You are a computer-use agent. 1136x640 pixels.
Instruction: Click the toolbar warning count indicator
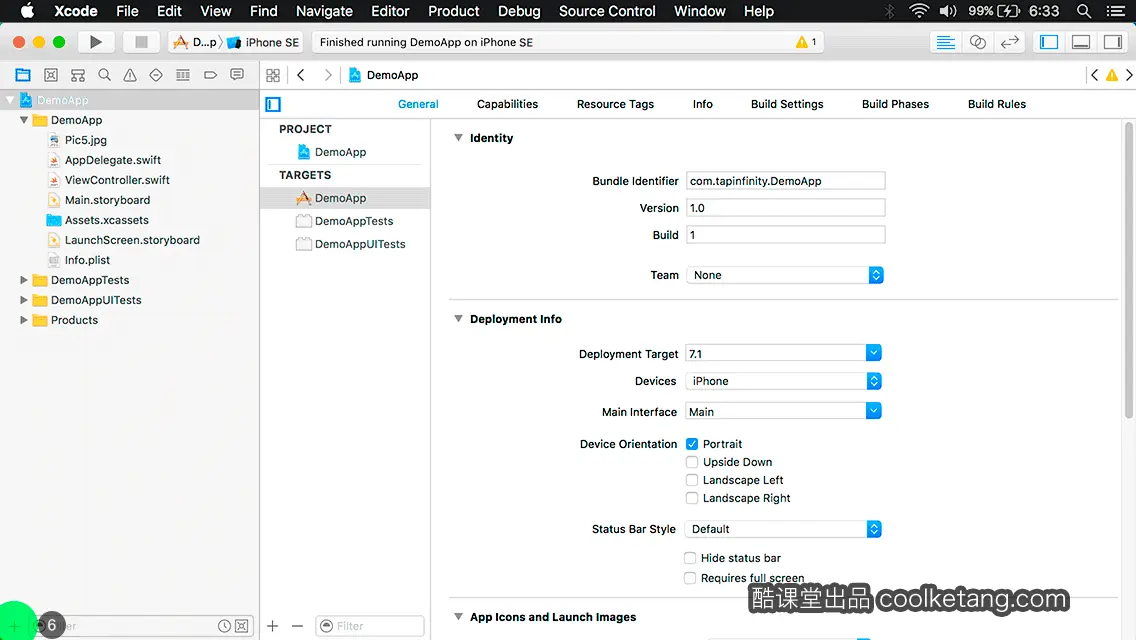pos(806,42)
